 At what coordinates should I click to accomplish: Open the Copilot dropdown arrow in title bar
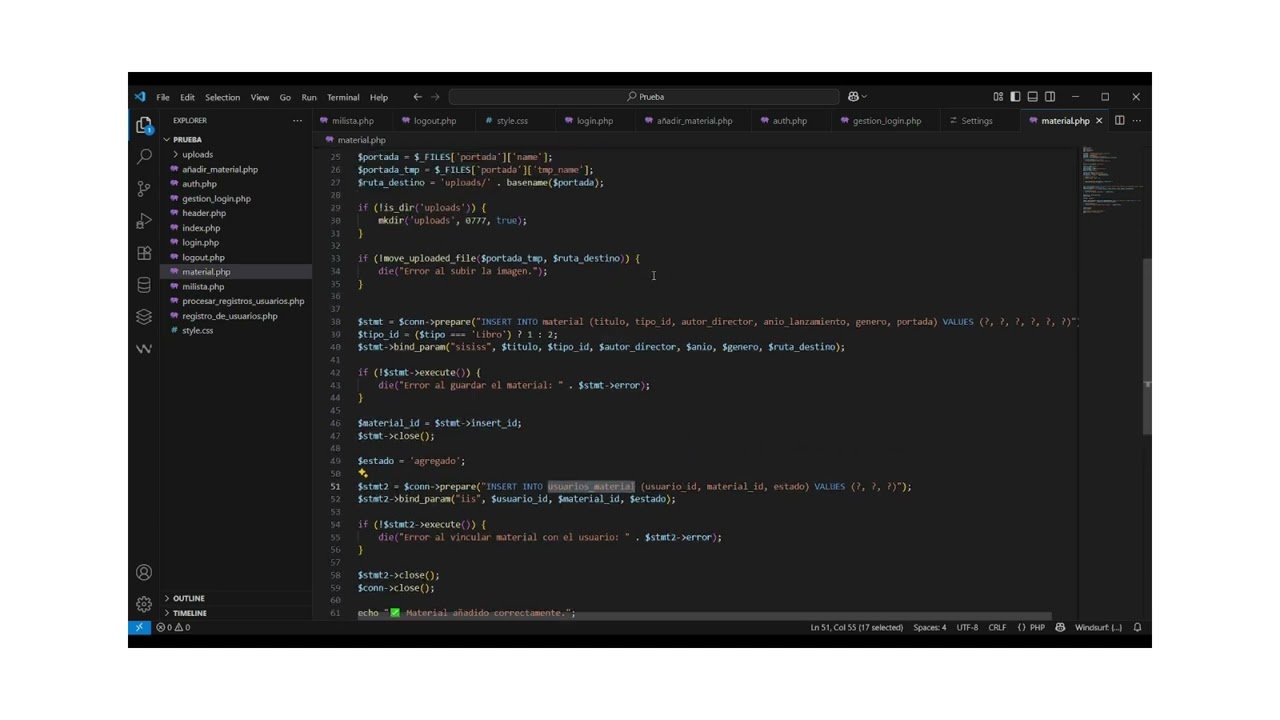[x=864, y=97]
